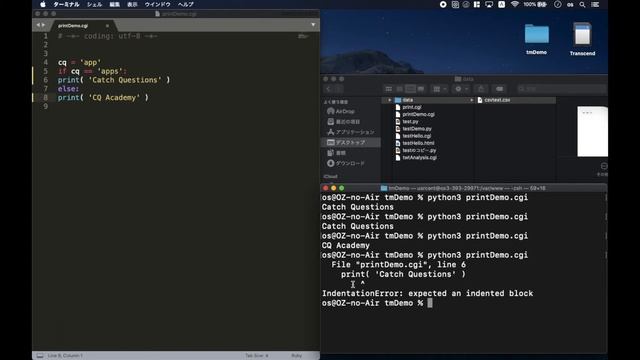This screenshot has height=360, width=640.
Task: Click the 'CQ Academy' string on line 8
Action: [114, 98]
